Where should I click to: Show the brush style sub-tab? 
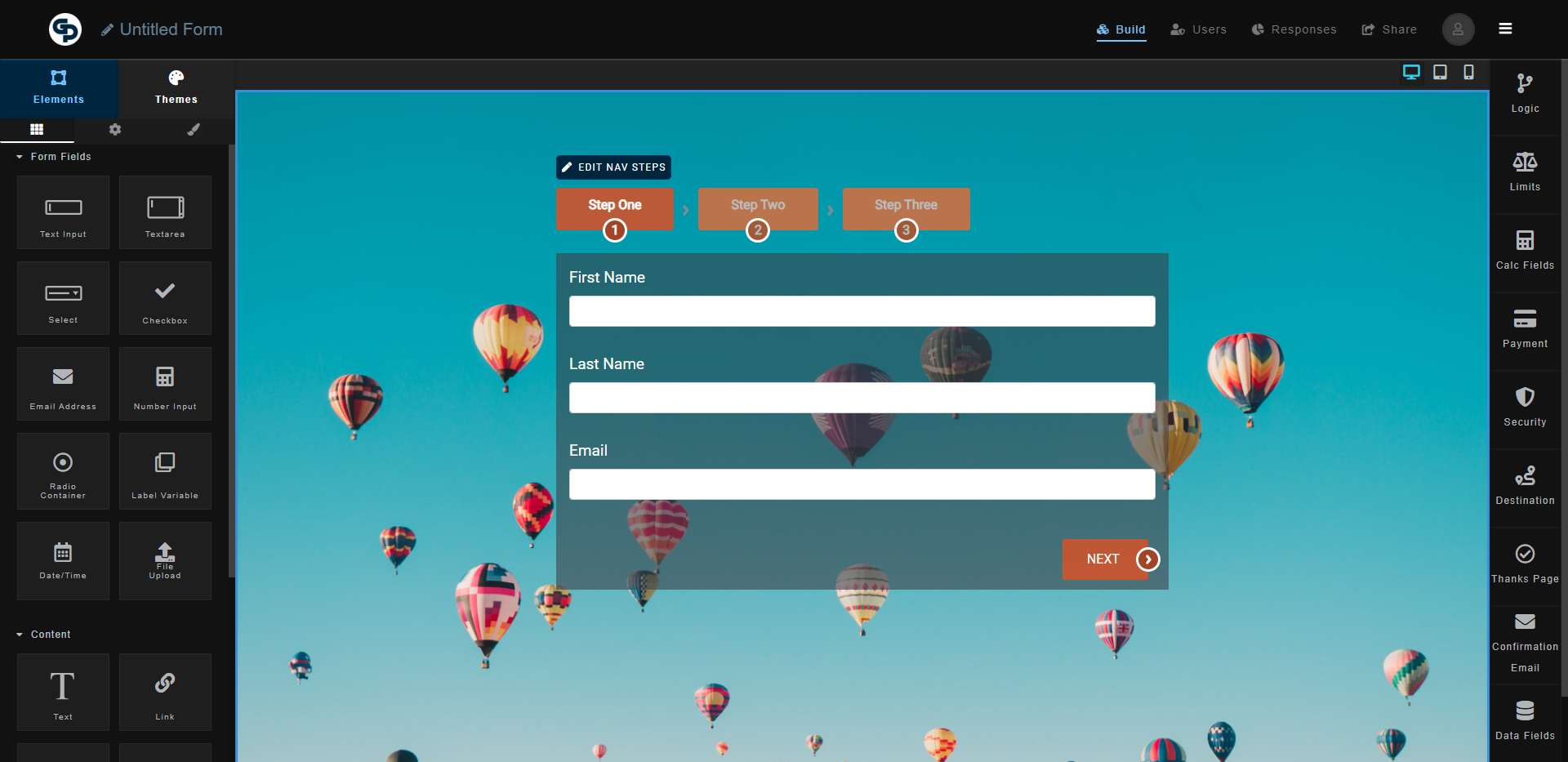point(194,129)
